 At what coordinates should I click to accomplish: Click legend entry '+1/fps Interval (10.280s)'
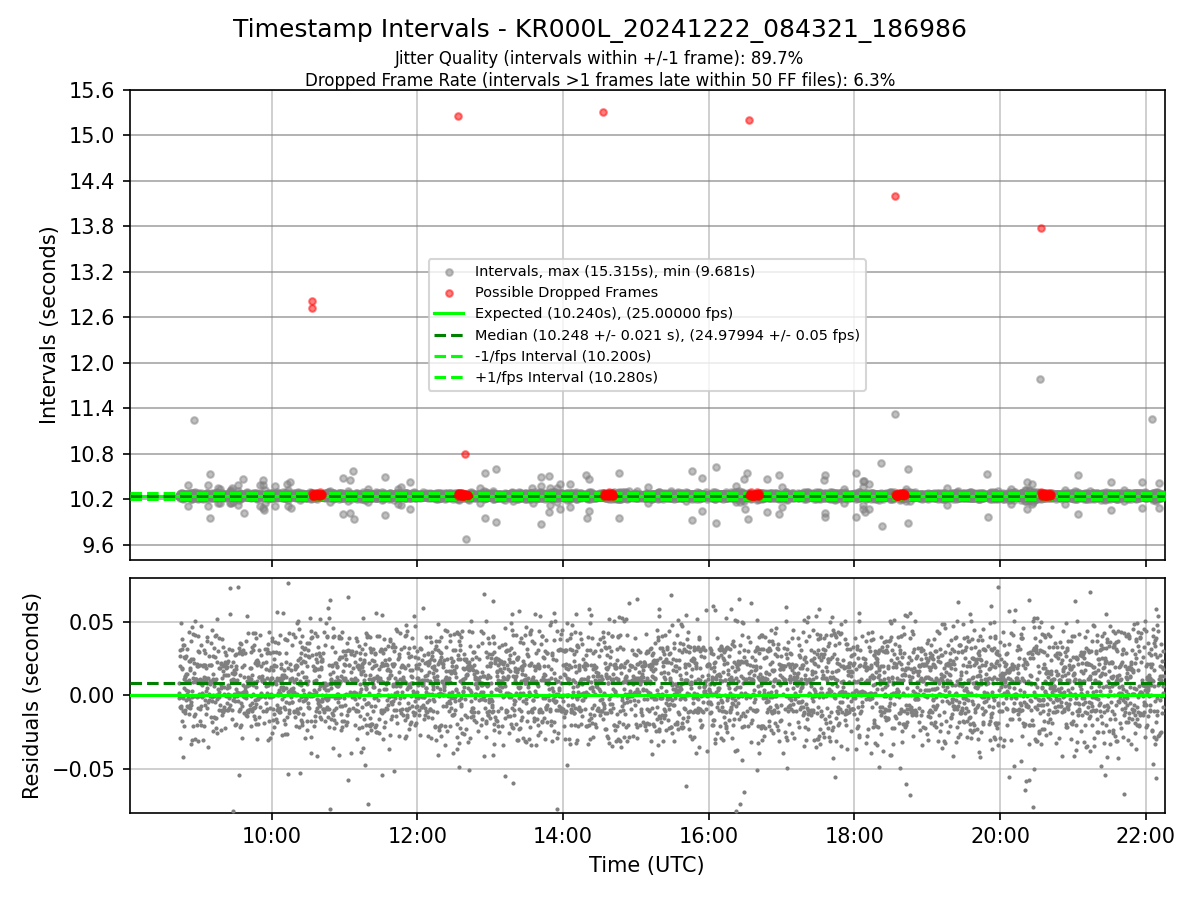pos(566,377)
